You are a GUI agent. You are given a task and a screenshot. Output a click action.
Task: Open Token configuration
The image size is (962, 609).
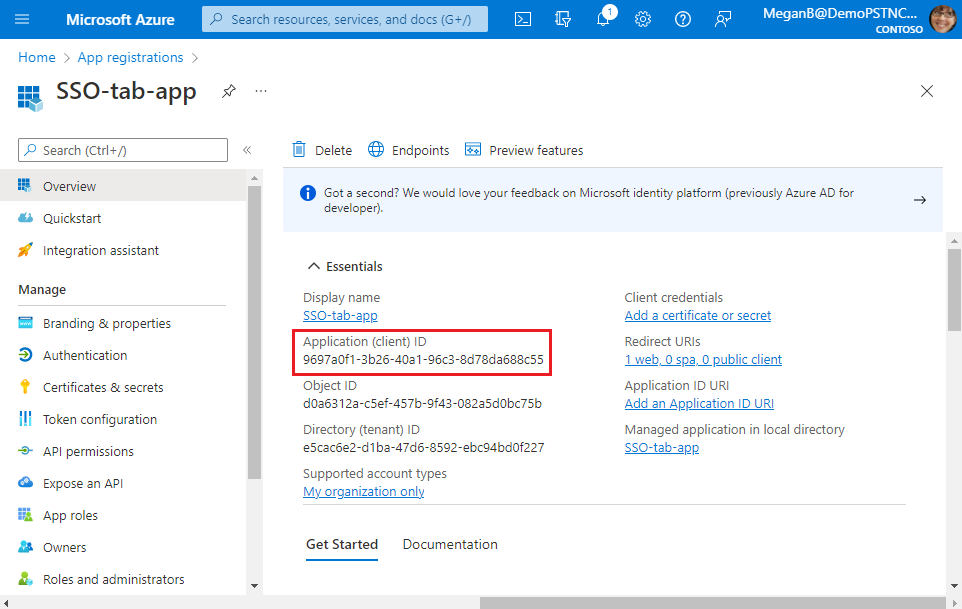[x=123, y=419]
